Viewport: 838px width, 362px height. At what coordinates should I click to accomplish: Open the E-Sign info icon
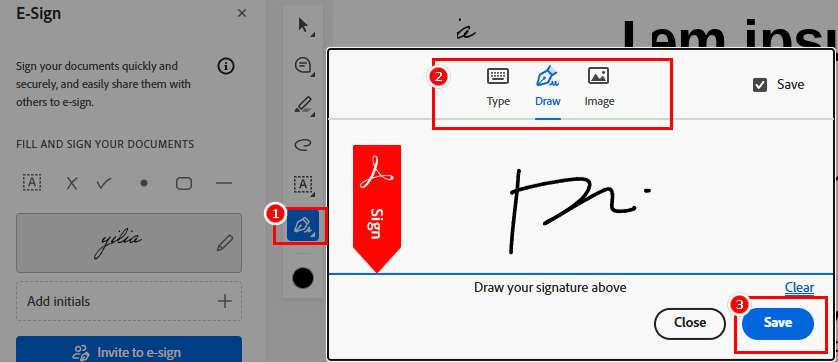(x=226, y=67)
